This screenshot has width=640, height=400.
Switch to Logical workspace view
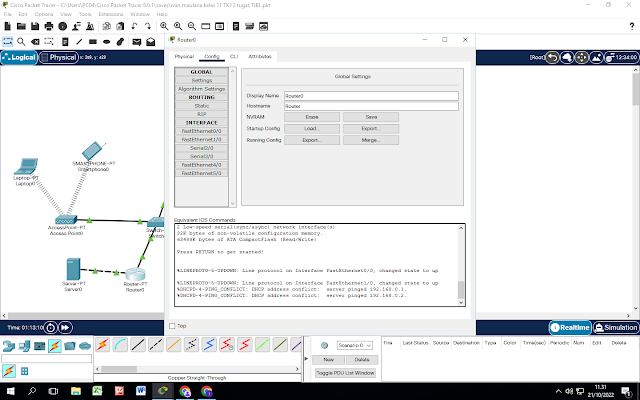(x=19, y=58)
